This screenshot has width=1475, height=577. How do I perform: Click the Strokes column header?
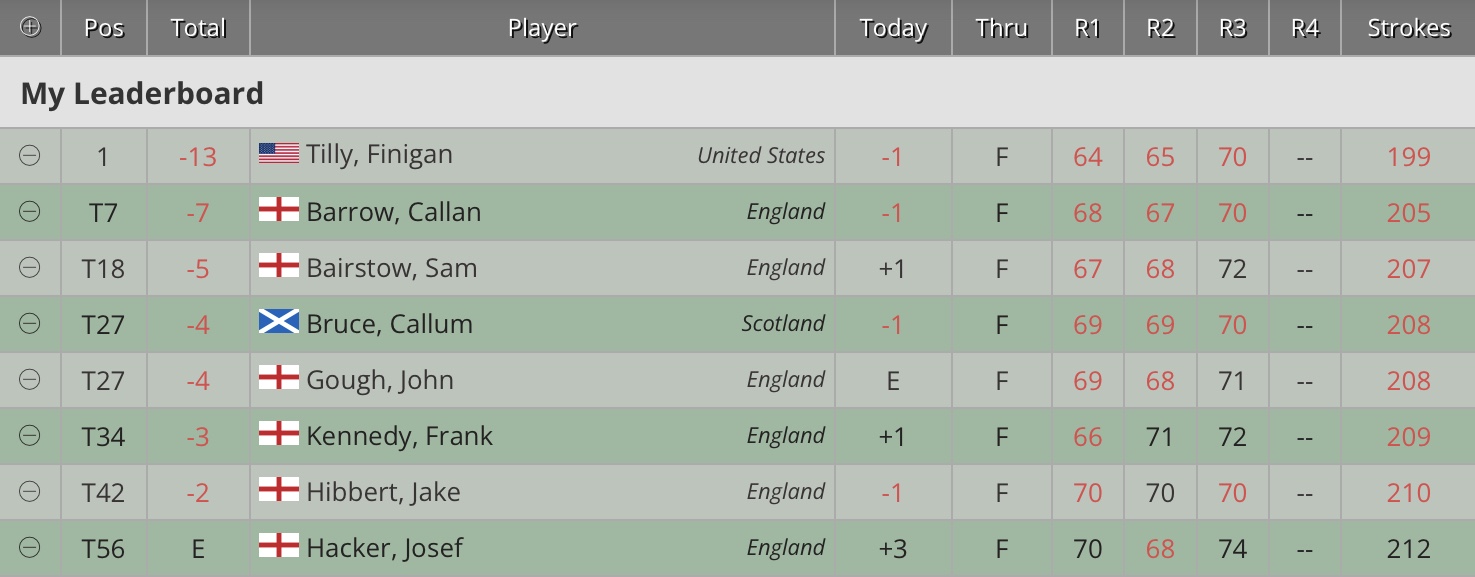(1408, 28)
